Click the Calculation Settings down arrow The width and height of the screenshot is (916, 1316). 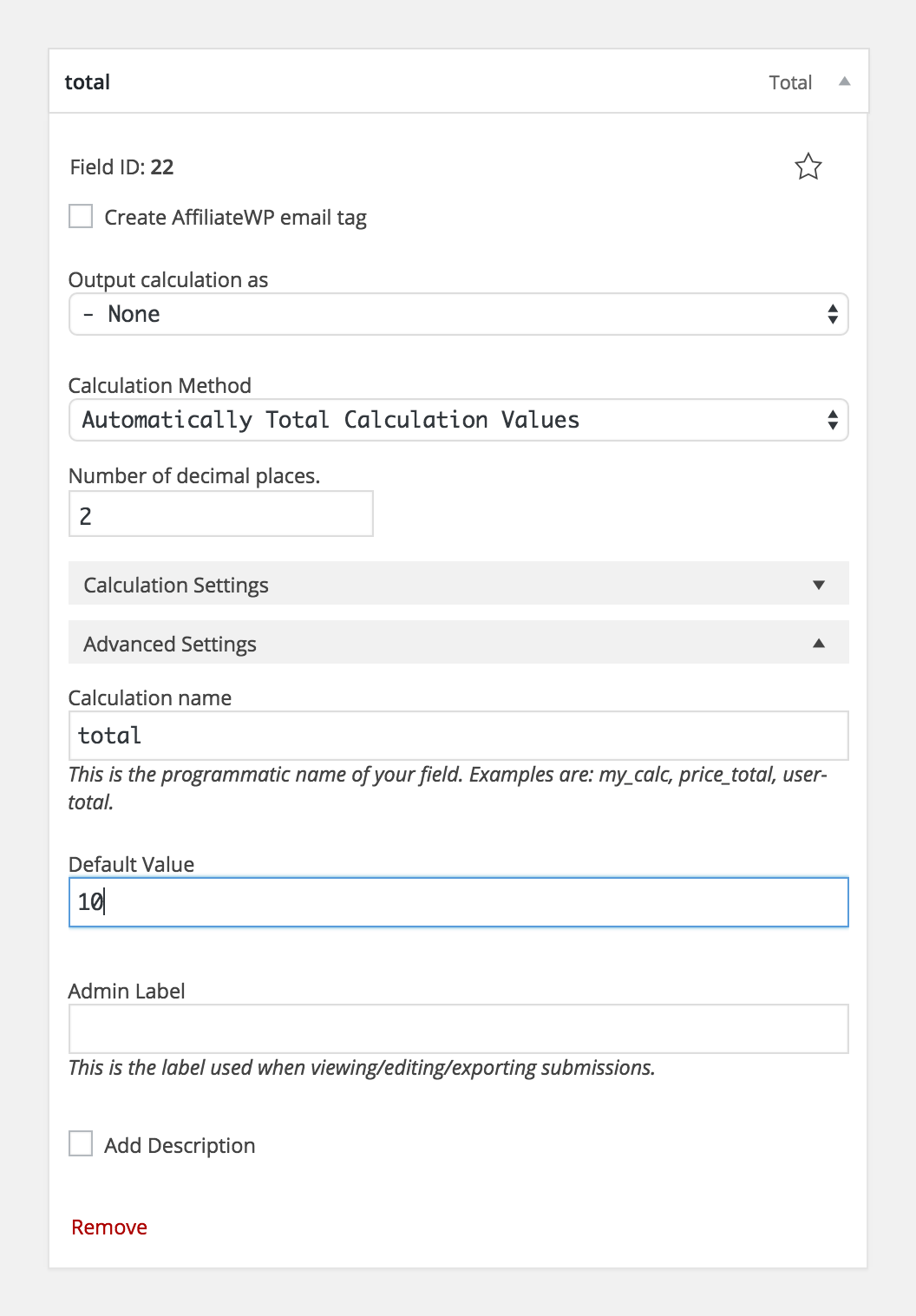tap(818, 585)
